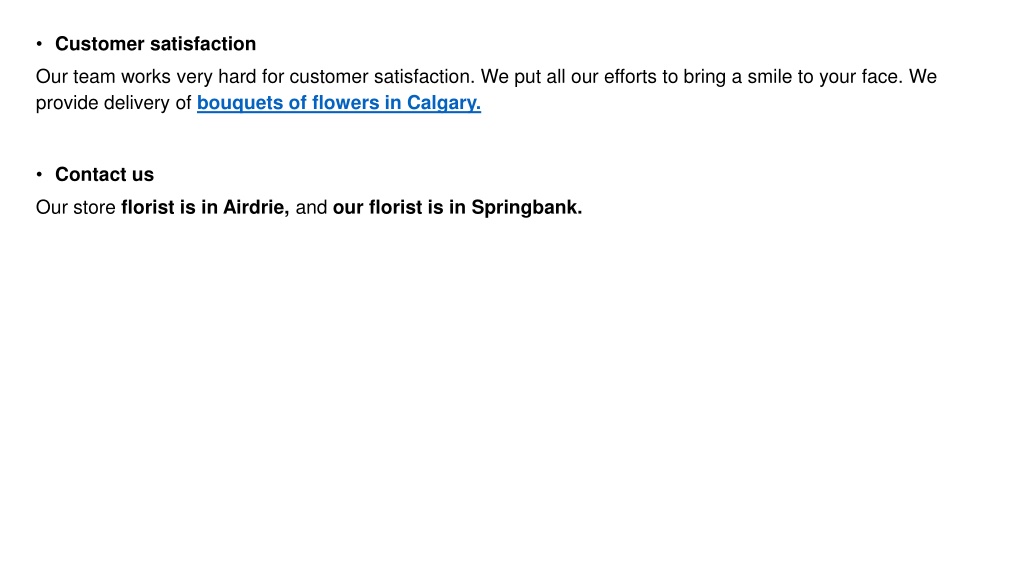Viewport: 1024px width, 576px height.
Task: Click the words Our store
Action: (76, 207)
